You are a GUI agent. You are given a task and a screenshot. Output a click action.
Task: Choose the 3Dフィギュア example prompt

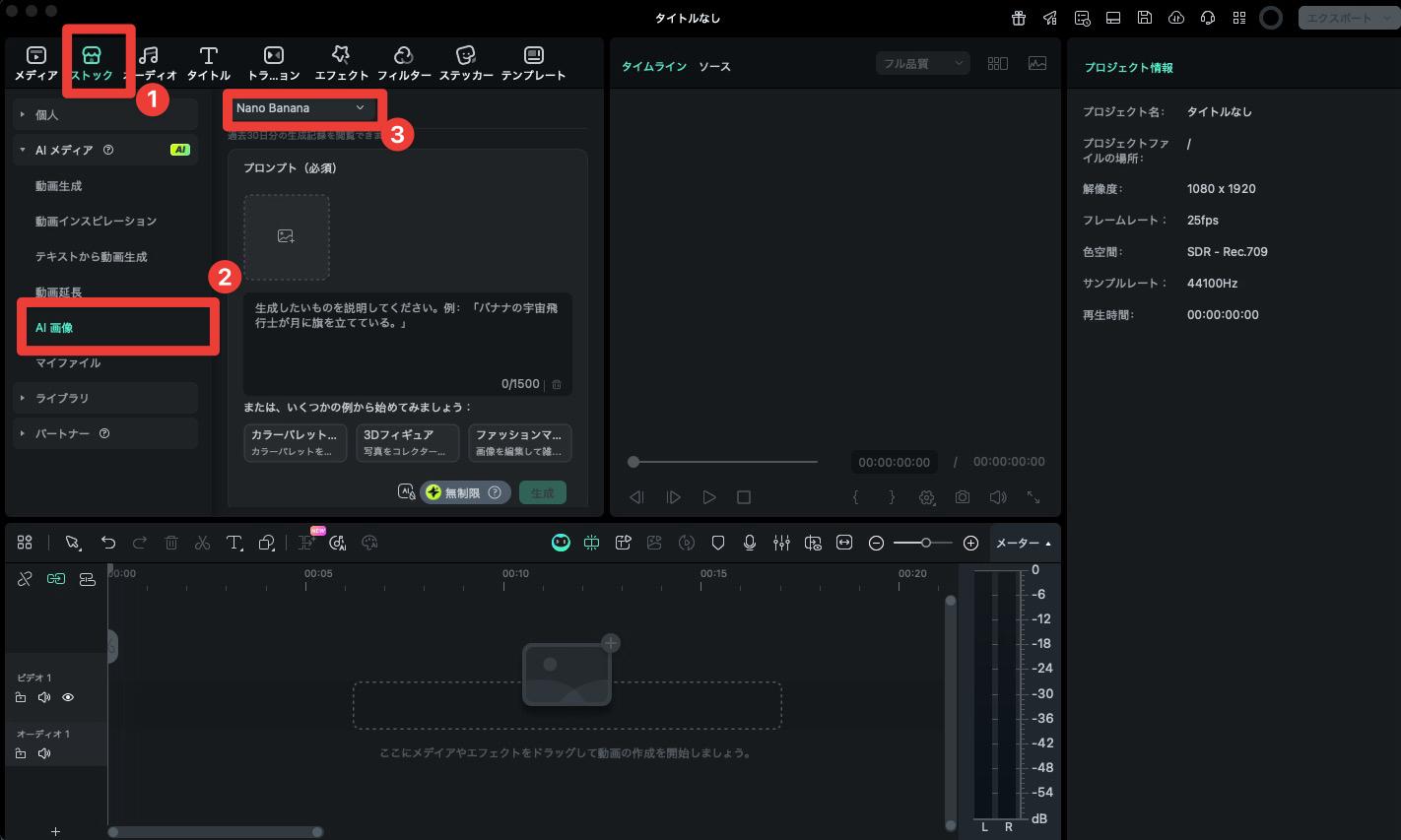(407, 442)
